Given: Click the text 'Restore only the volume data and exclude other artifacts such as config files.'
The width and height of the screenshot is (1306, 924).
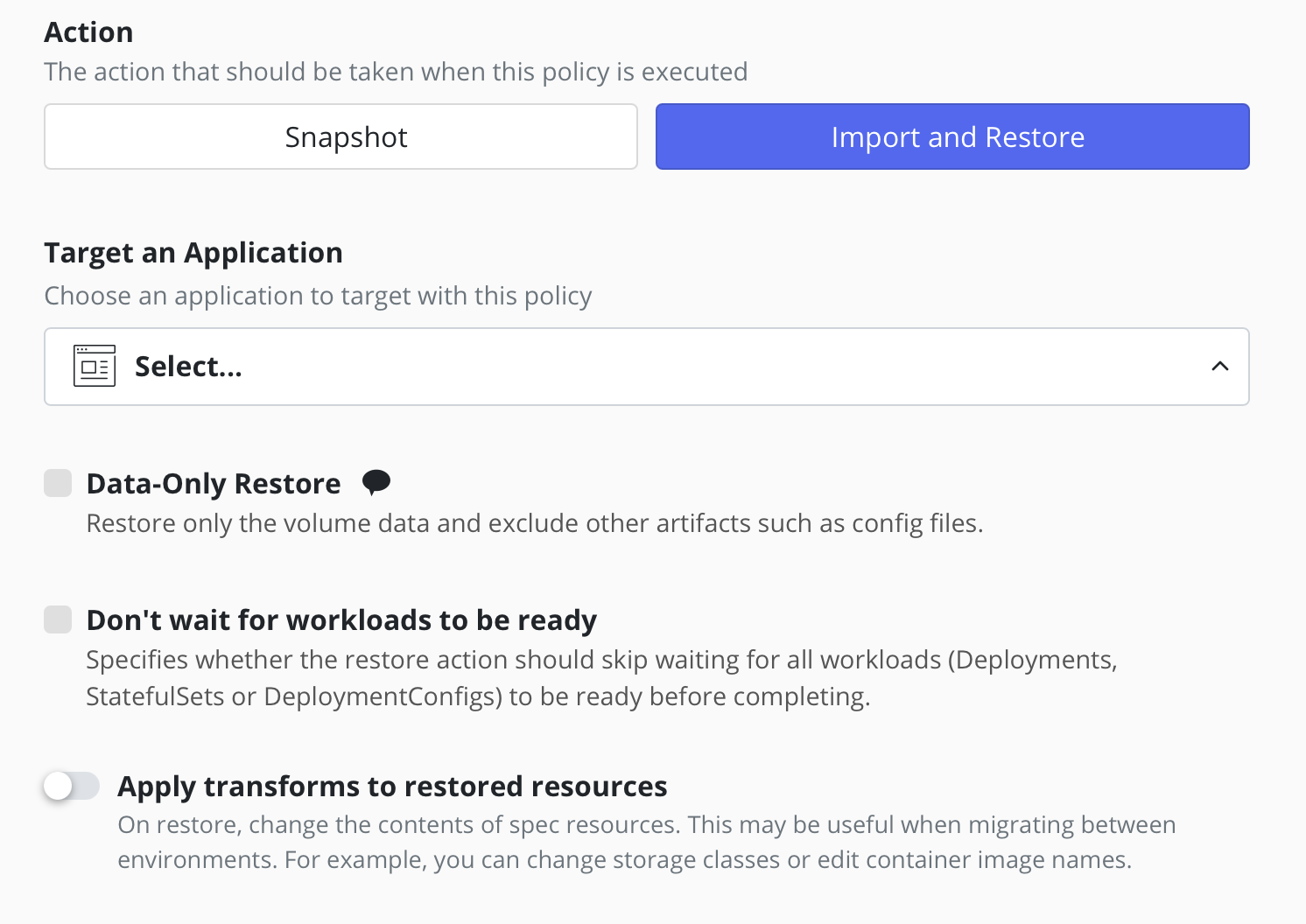Looking at the screenshot, I should [x=535, y=523].
